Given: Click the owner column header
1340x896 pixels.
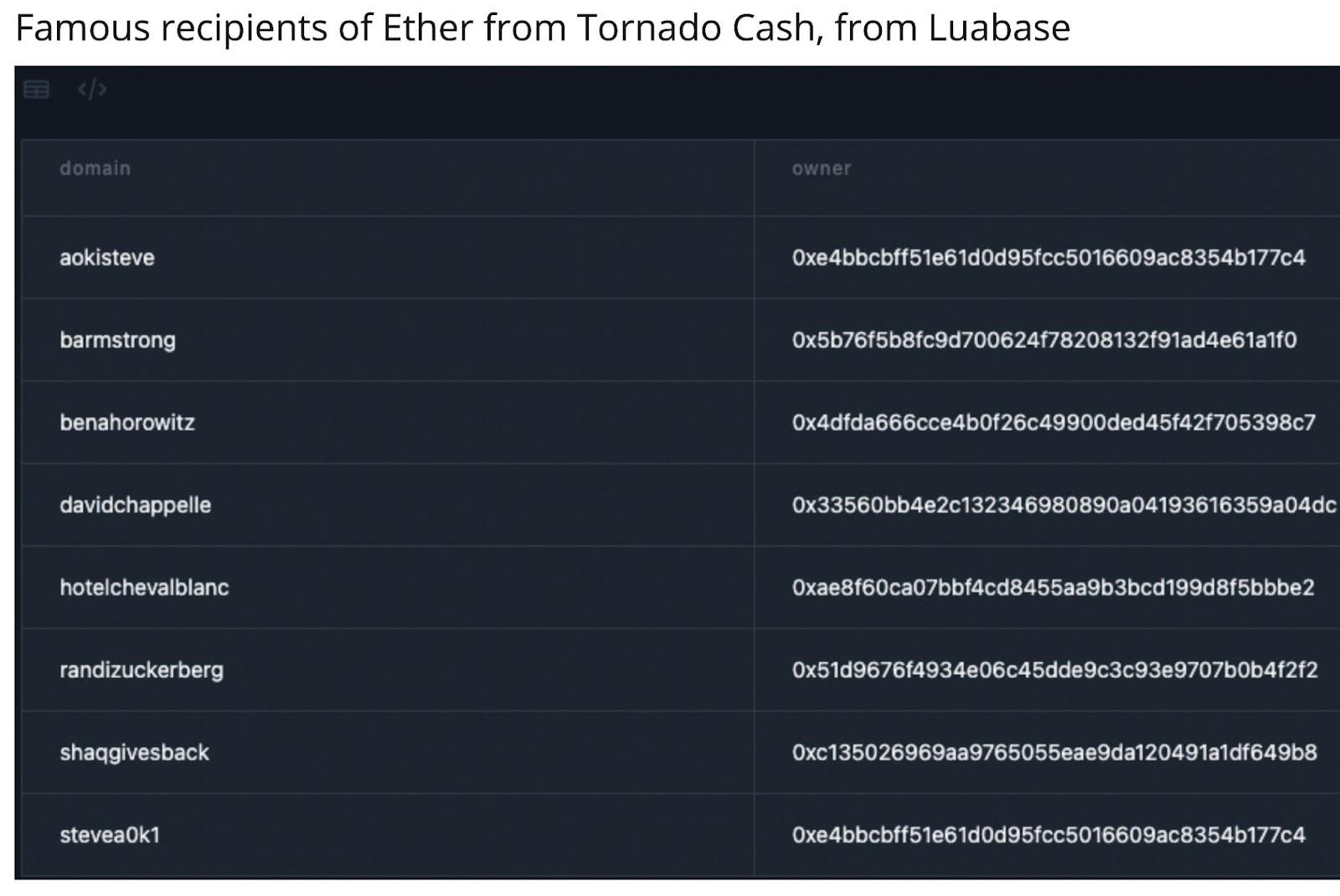Looking at the screenshot, I should (821, 168).
